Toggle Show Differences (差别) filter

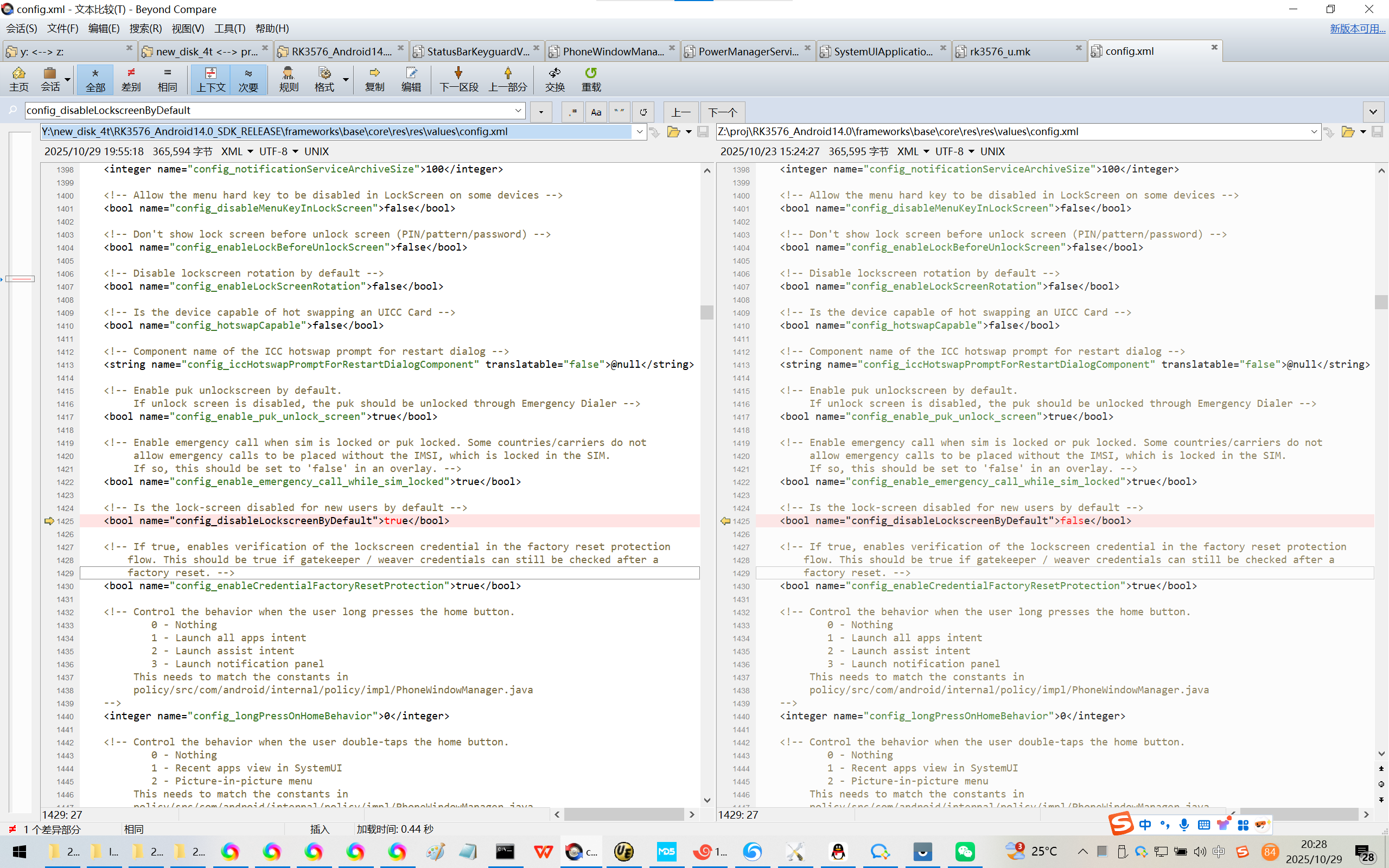click(x=131, y=79)
